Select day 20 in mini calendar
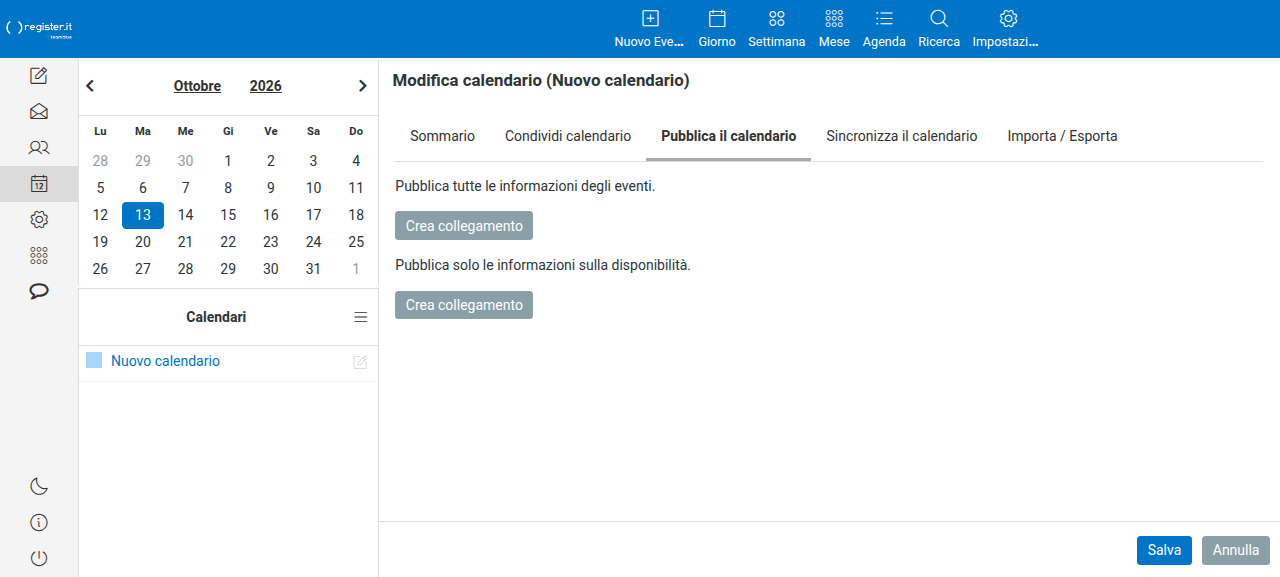Screen dimensions: 1280x577 (x=143, y=242)
